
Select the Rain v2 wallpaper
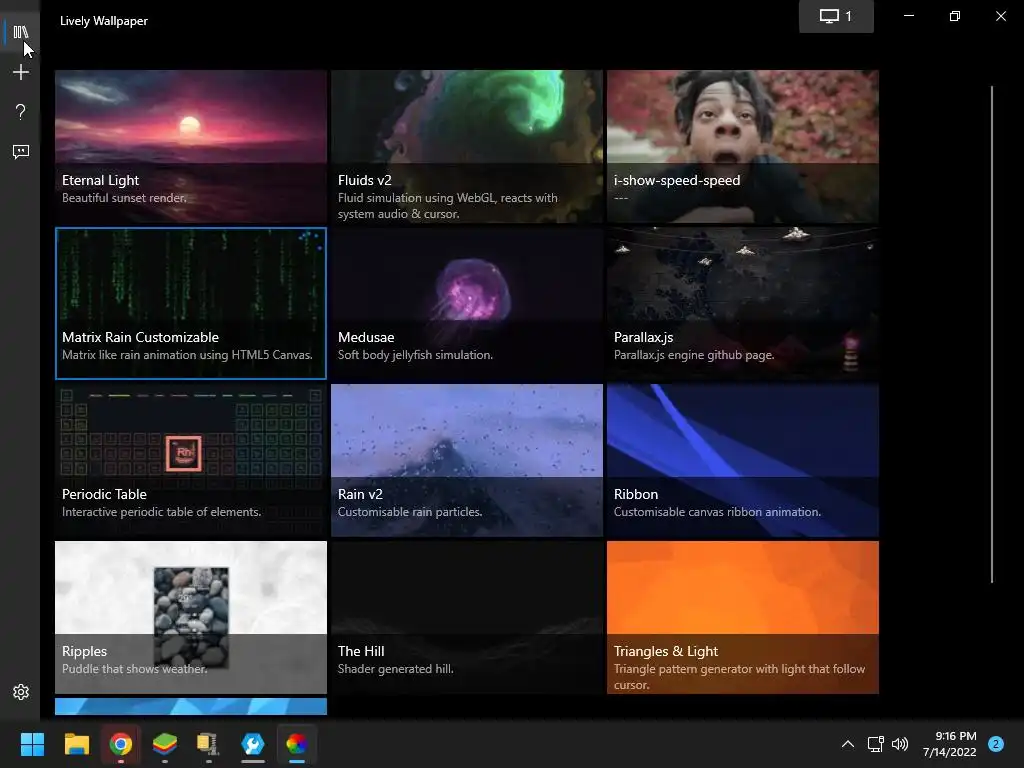(x=467, y=460)
